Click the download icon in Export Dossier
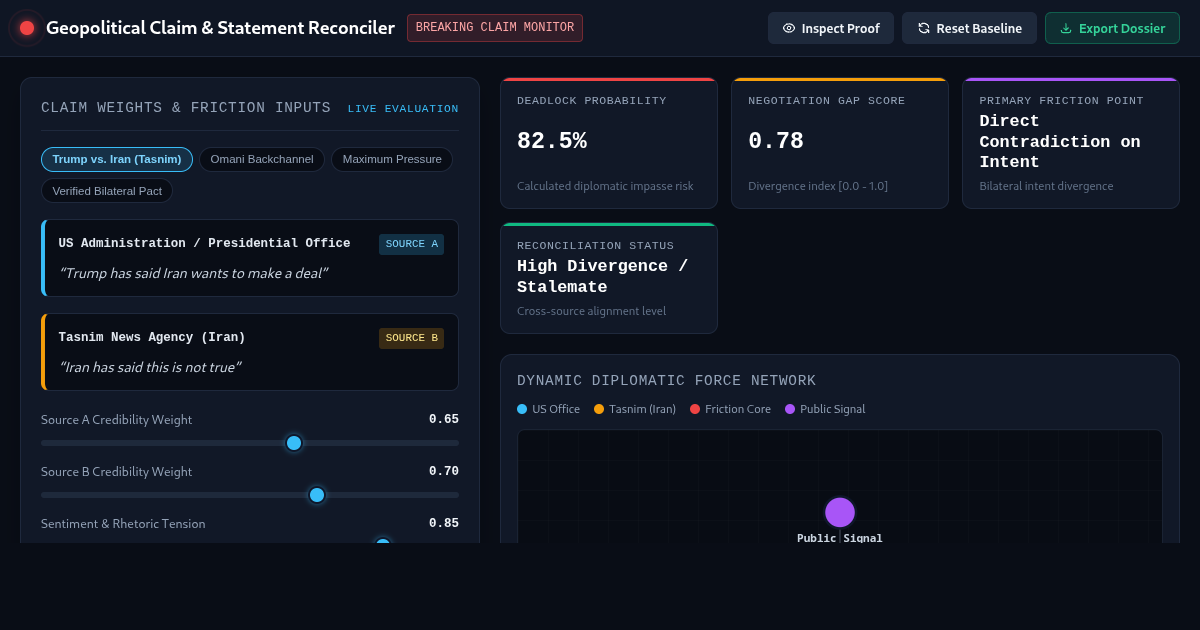This screenshot has width=1200, height=630. 1066,28
